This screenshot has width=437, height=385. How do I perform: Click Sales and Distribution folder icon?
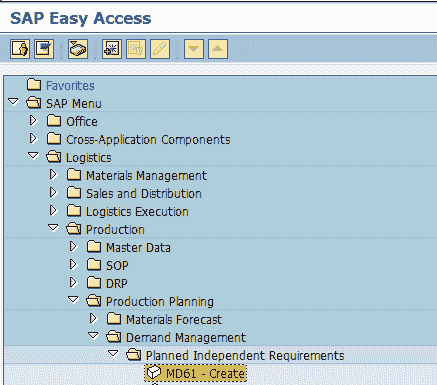pyautogui.click(x=74, y=193)
